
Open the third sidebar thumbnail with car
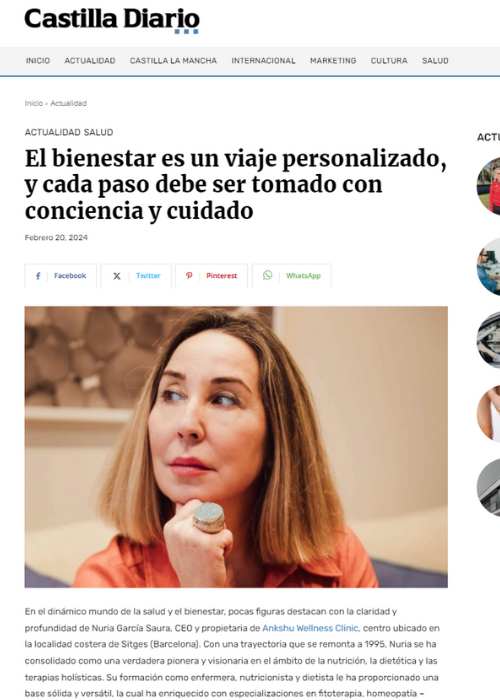[488, 340]
